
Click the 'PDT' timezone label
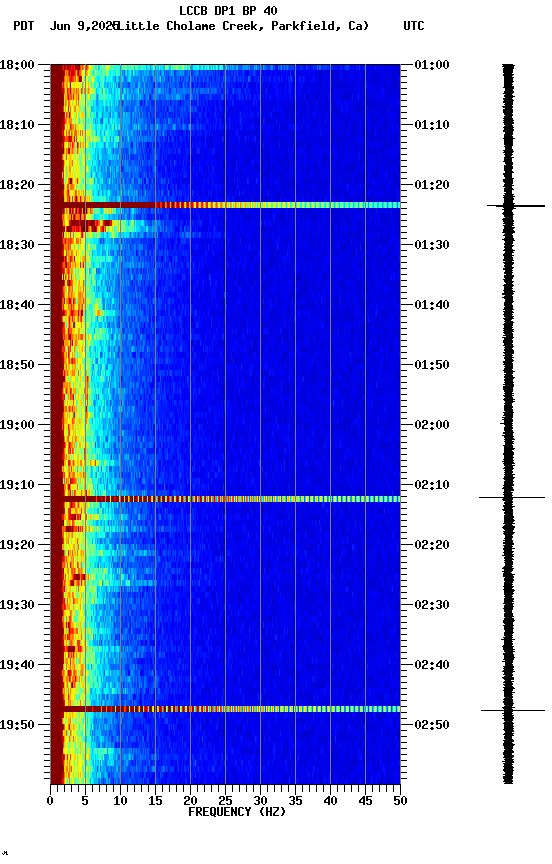point(24,26)
